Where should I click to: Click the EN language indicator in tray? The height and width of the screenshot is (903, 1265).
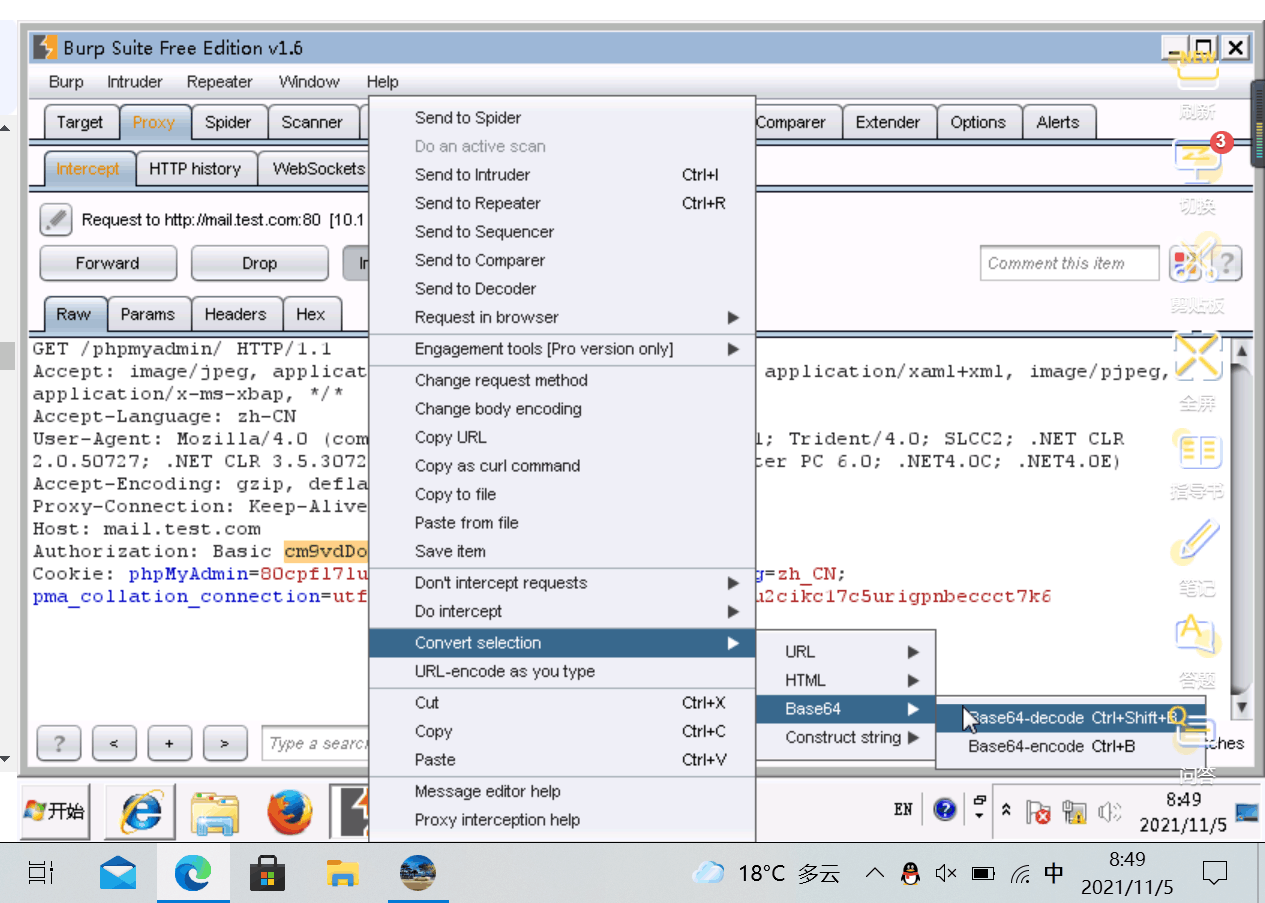(x=903, y=810)
